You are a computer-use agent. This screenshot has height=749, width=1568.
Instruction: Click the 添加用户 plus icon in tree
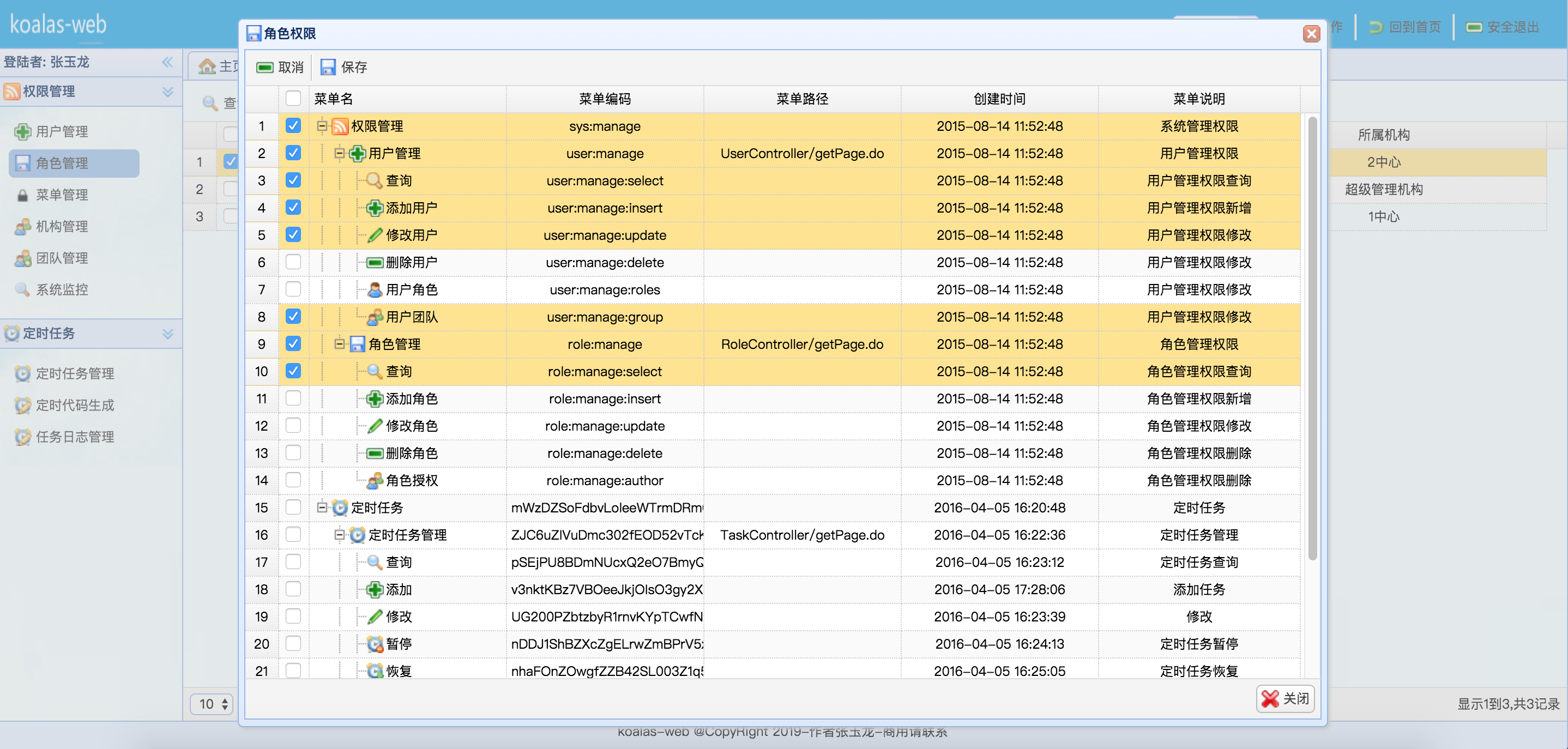[x=375, y=208]
